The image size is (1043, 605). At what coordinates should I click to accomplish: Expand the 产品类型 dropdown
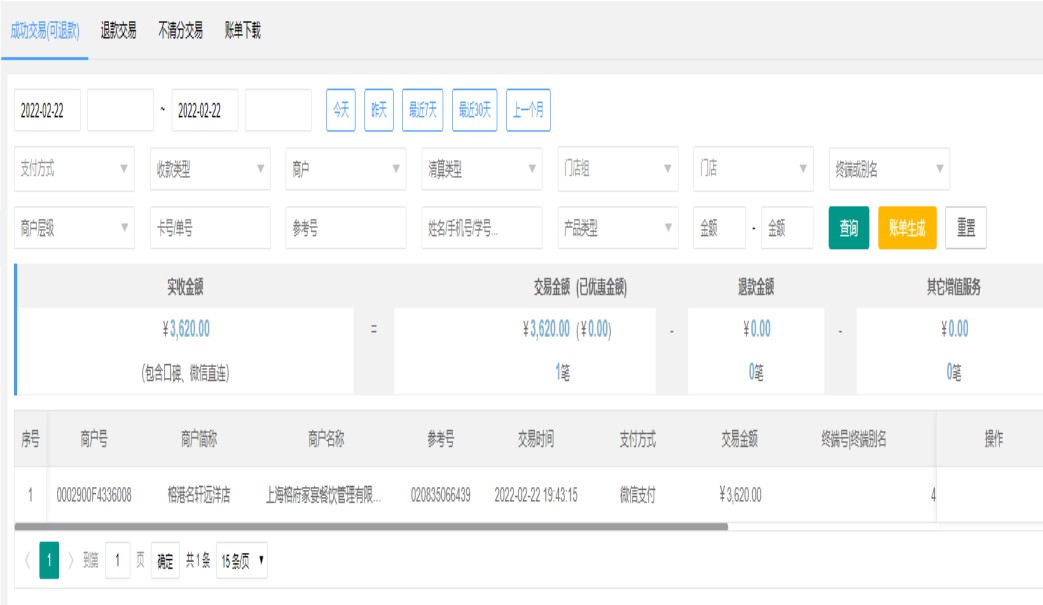click(617, 228)
